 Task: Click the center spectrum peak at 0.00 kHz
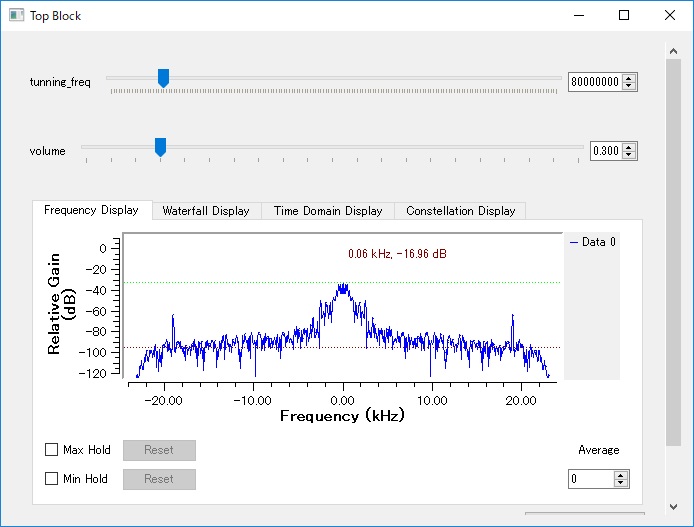pyautogui.click(x=343, y=288)
